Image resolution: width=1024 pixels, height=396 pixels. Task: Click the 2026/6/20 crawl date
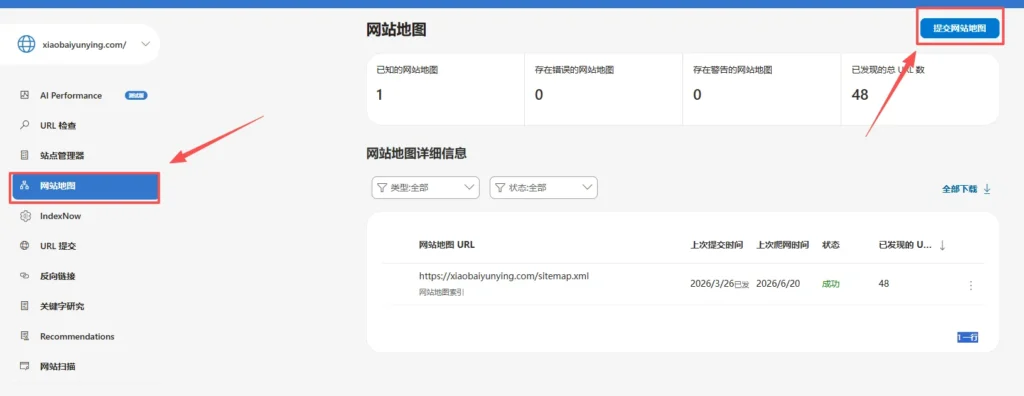tap(778, 284)
